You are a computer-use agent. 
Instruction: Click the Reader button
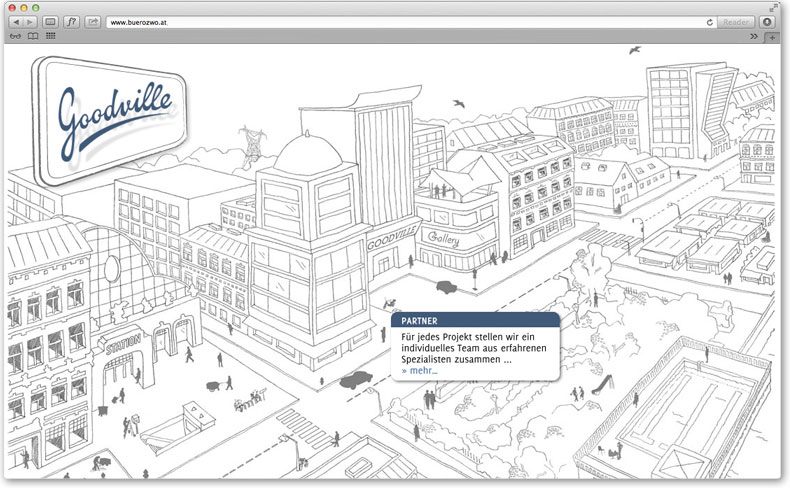(x=736, y=22)
